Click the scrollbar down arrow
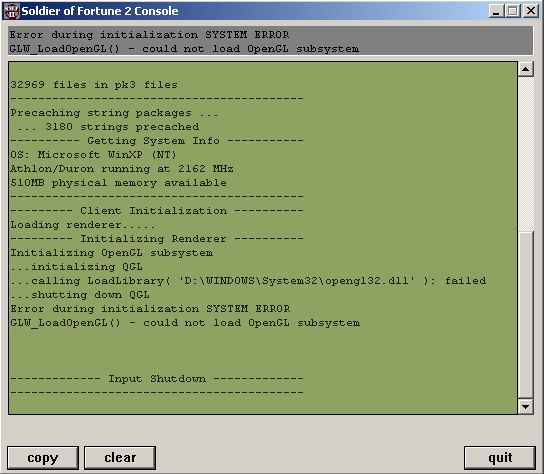 pyautogui.click(x=526, y=406)
